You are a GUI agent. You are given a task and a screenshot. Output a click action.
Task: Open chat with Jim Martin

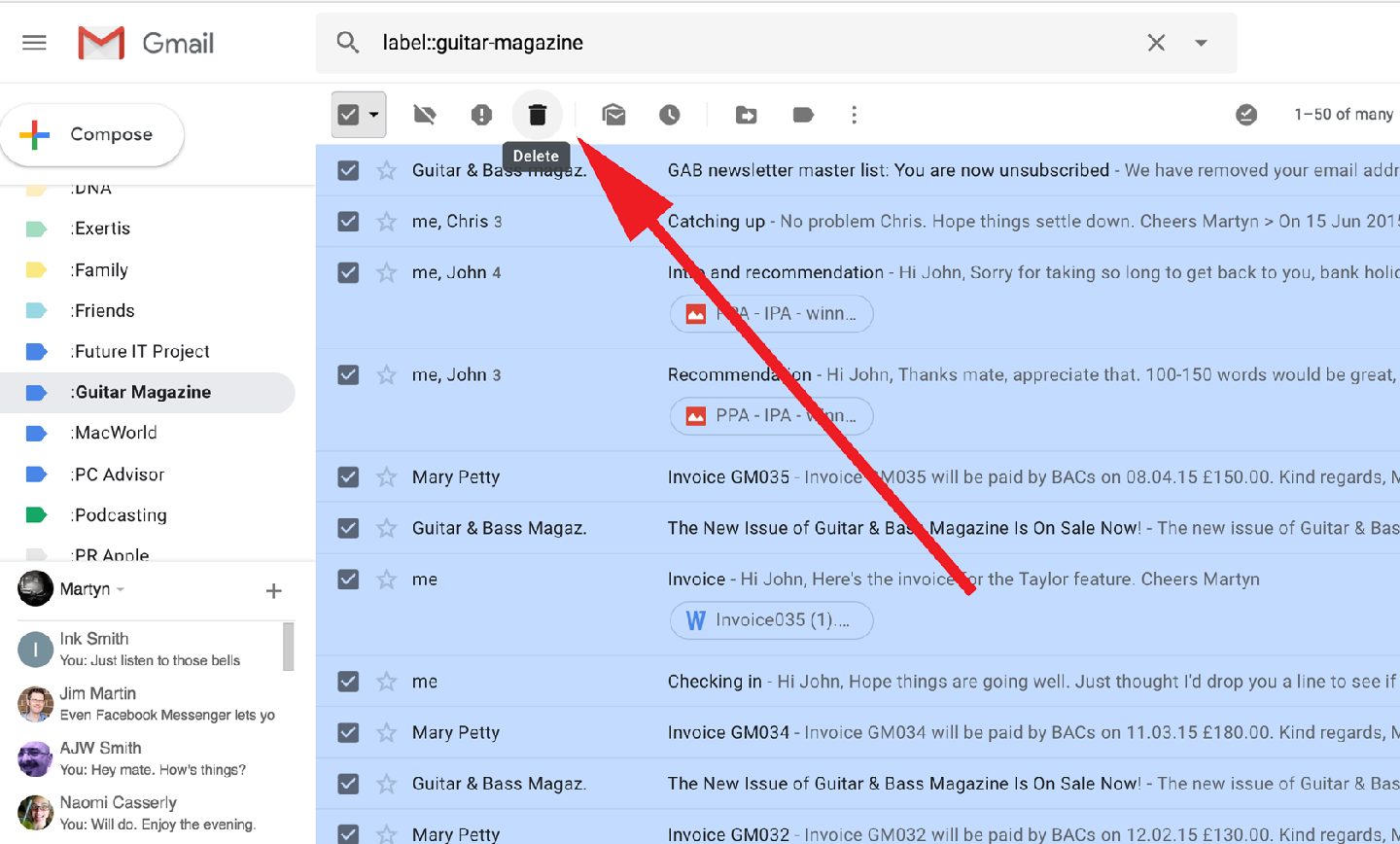pos(149,704)
